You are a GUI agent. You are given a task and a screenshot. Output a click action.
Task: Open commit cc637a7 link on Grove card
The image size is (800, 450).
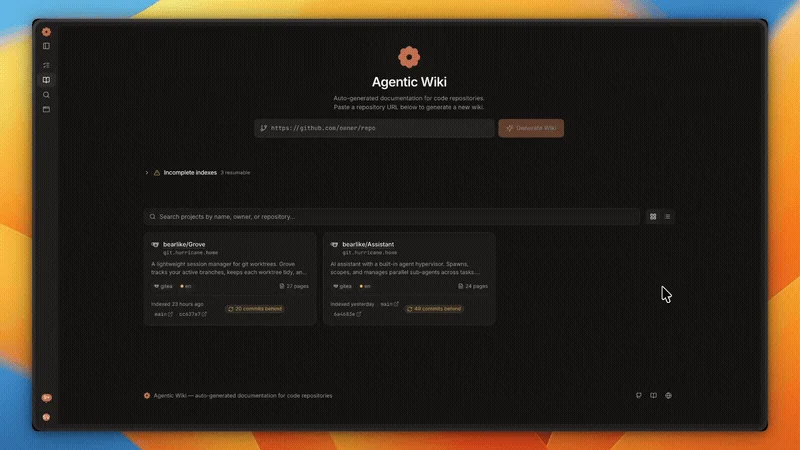192,314
